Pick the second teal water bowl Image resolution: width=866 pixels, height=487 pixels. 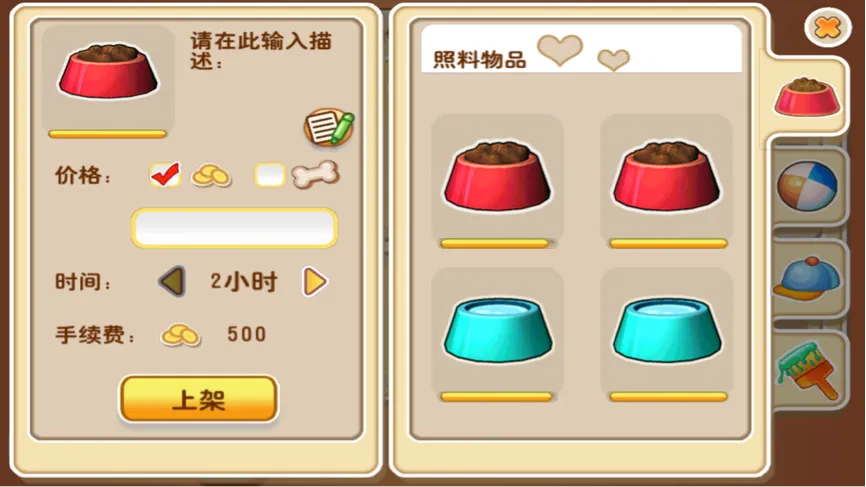pyautogui.click(x=667, y=335)
